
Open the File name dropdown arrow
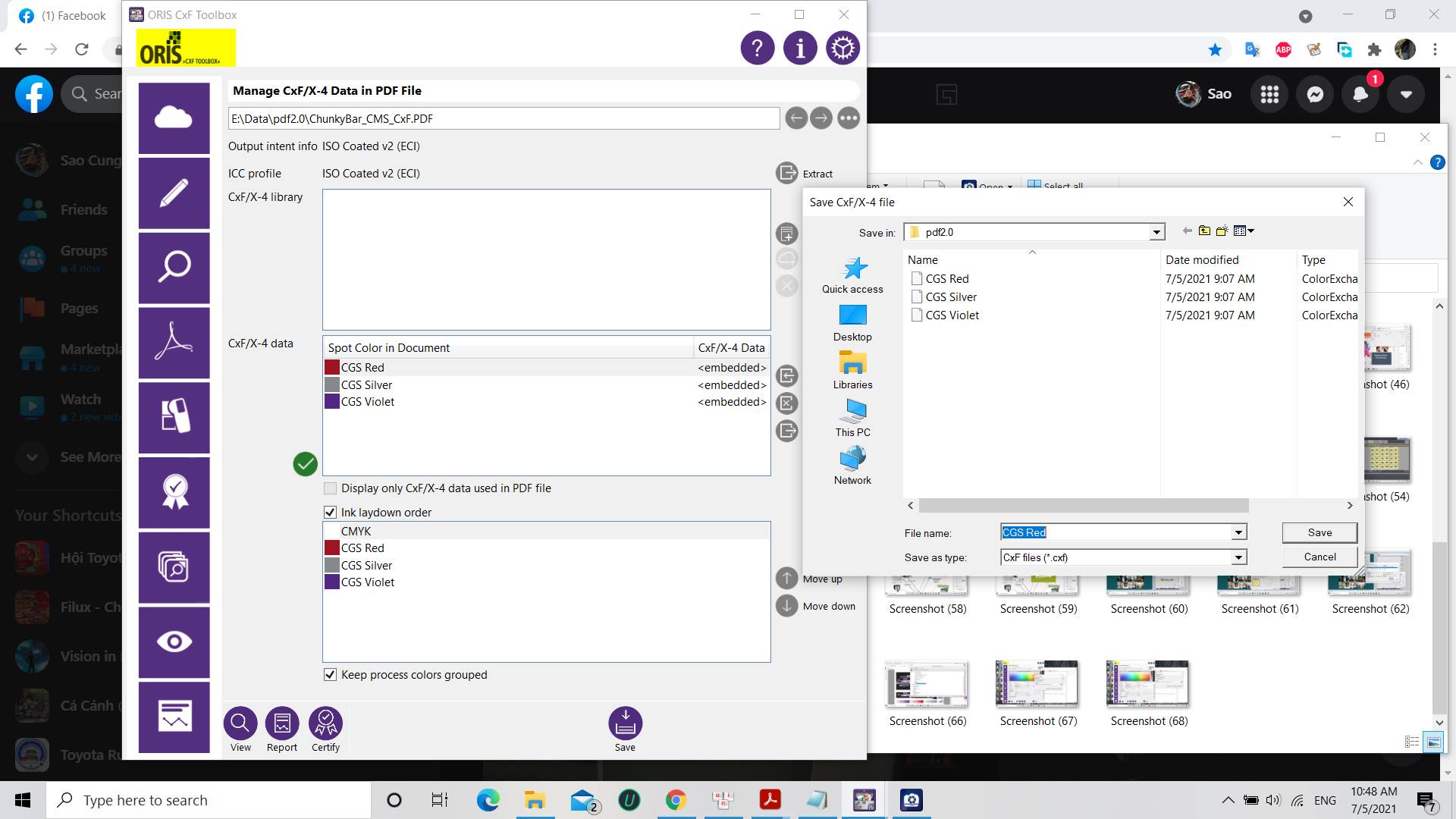(1238, 533)
